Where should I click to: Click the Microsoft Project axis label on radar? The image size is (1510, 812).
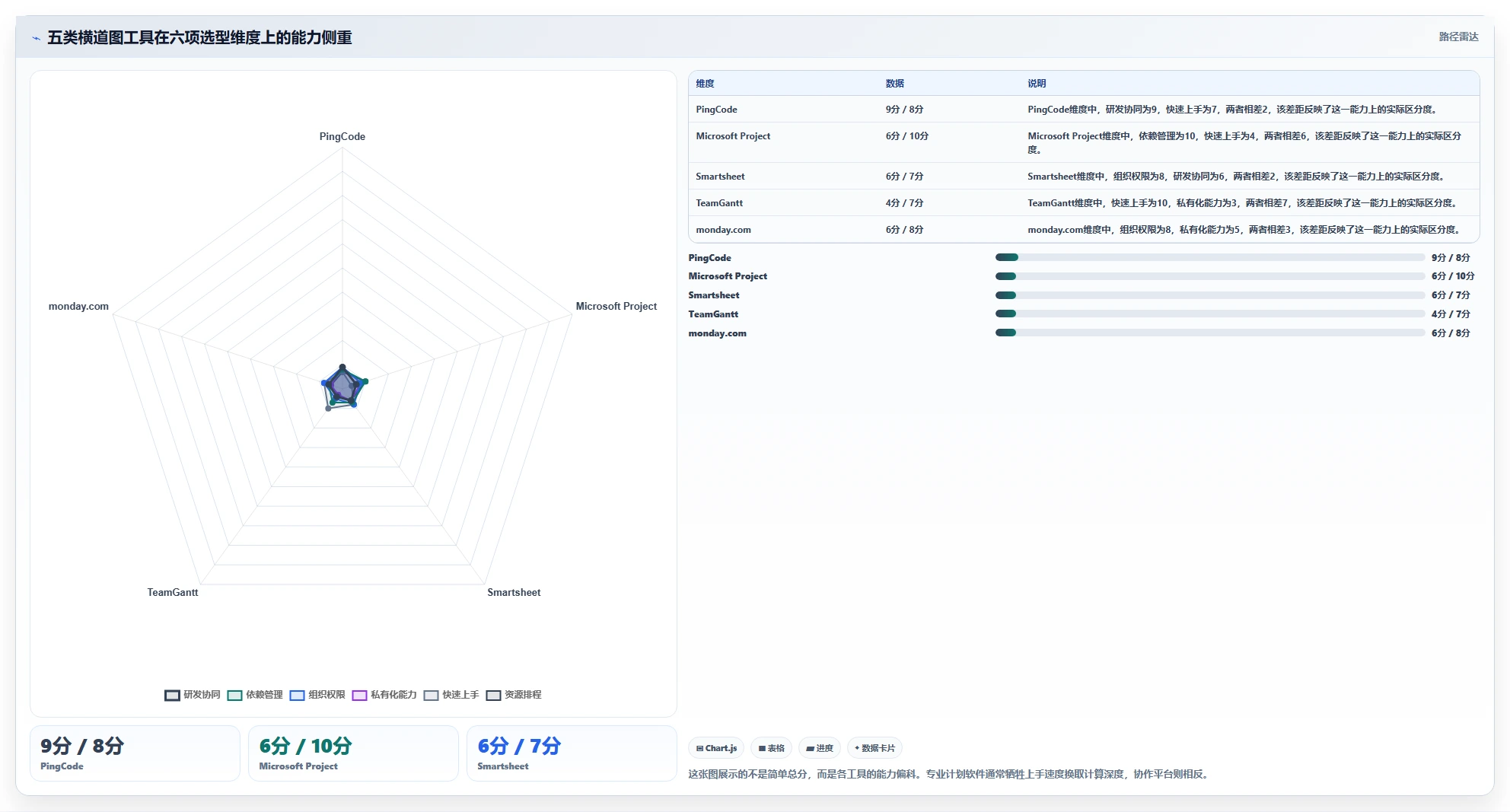616,307
